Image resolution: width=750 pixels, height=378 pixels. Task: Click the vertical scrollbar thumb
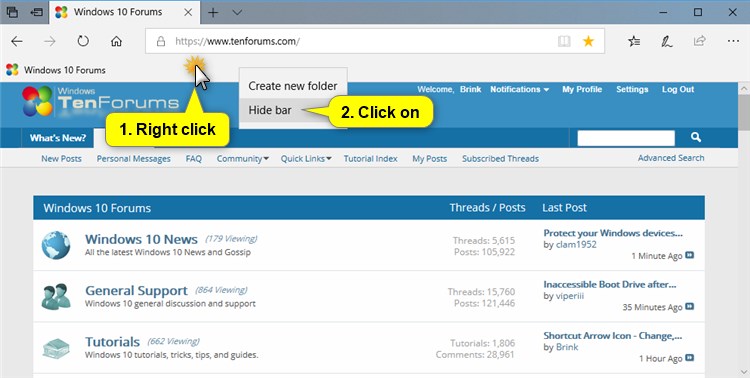744,112
